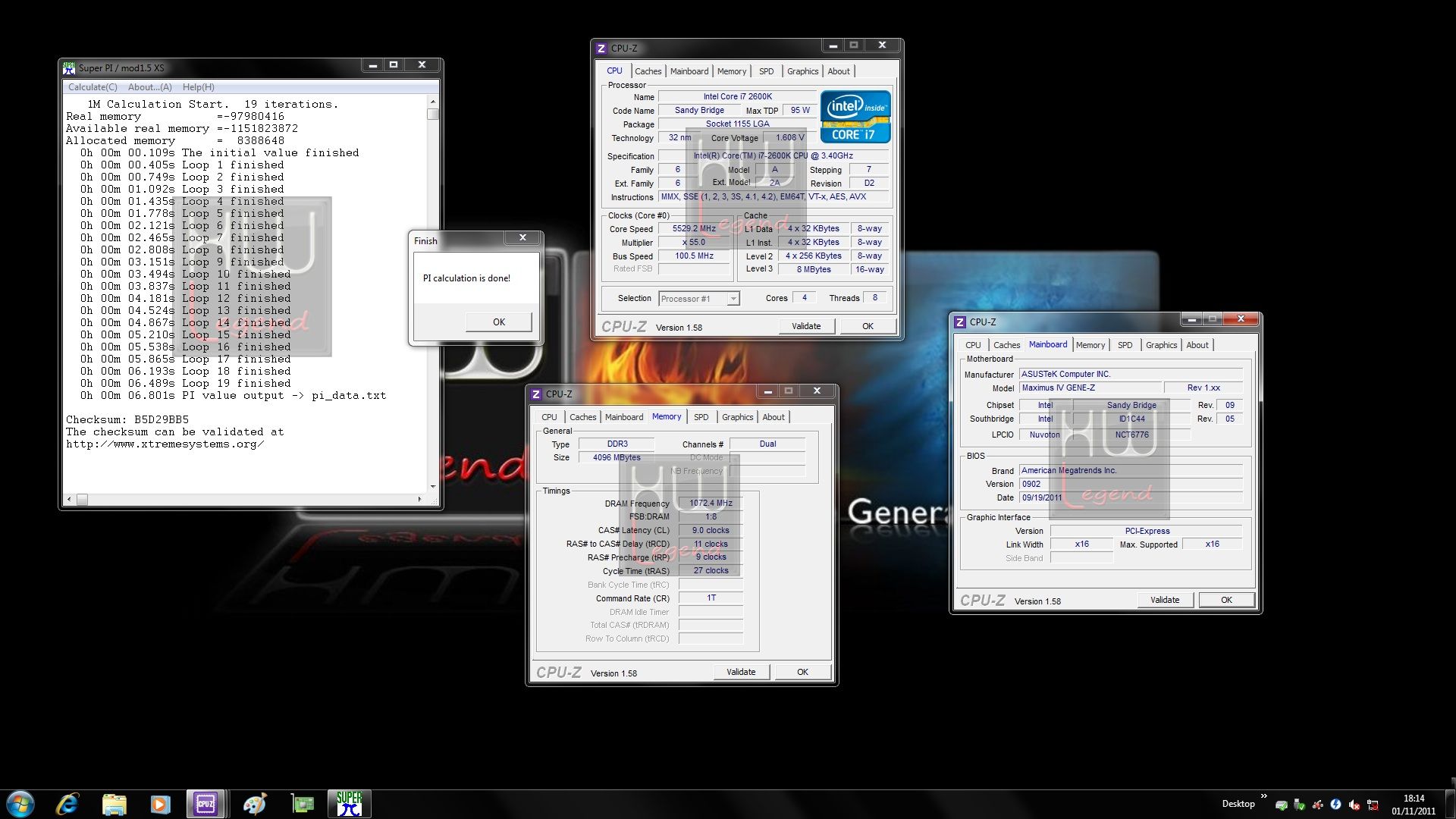
Task: Click OK in the Finish dialog
Action: tap(498, 322)
